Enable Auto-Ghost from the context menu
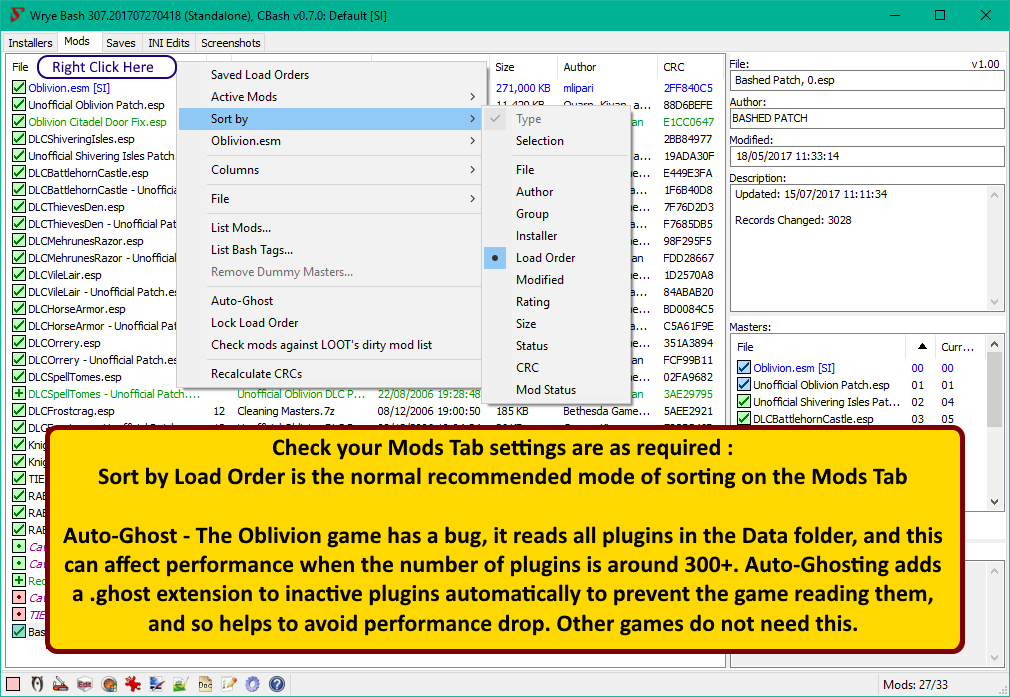 tap(331, 301)
